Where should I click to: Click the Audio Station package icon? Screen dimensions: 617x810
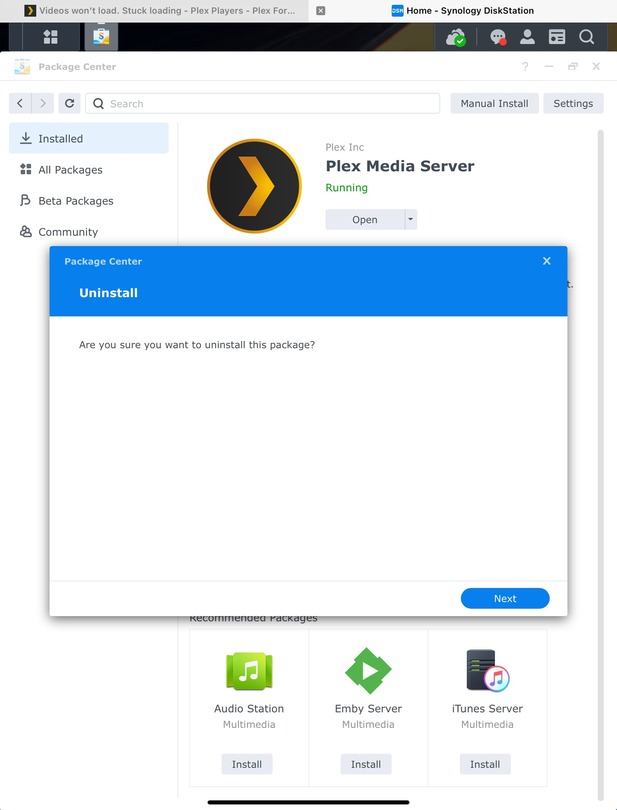point(249,671)
